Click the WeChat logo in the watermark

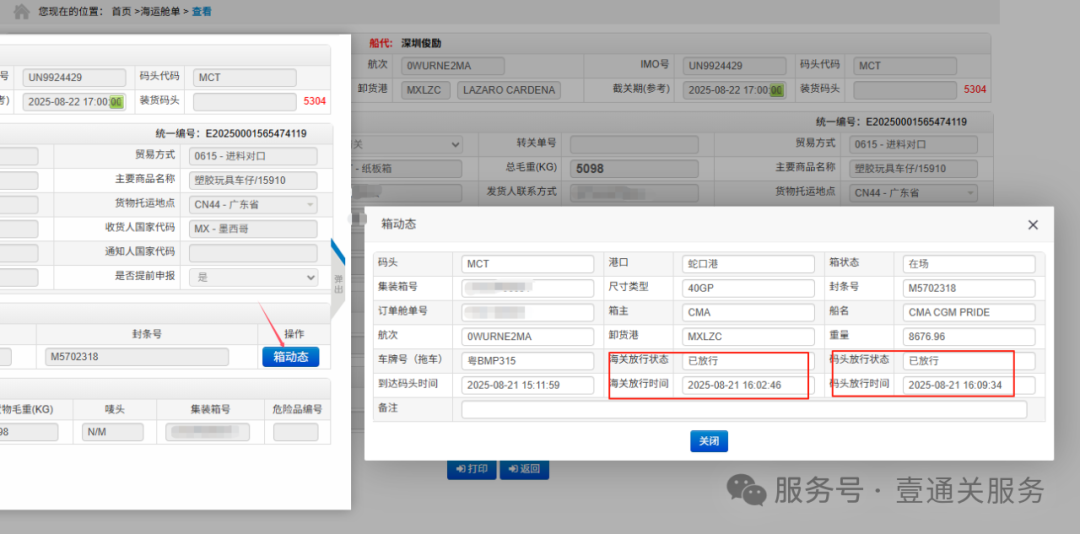[745, 489]
